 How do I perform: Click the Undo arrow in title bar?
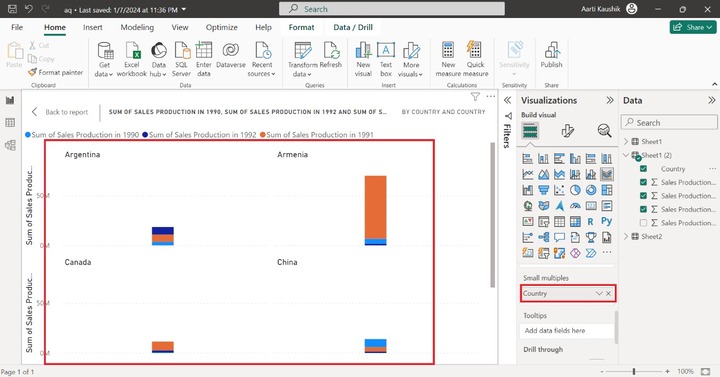28,9
